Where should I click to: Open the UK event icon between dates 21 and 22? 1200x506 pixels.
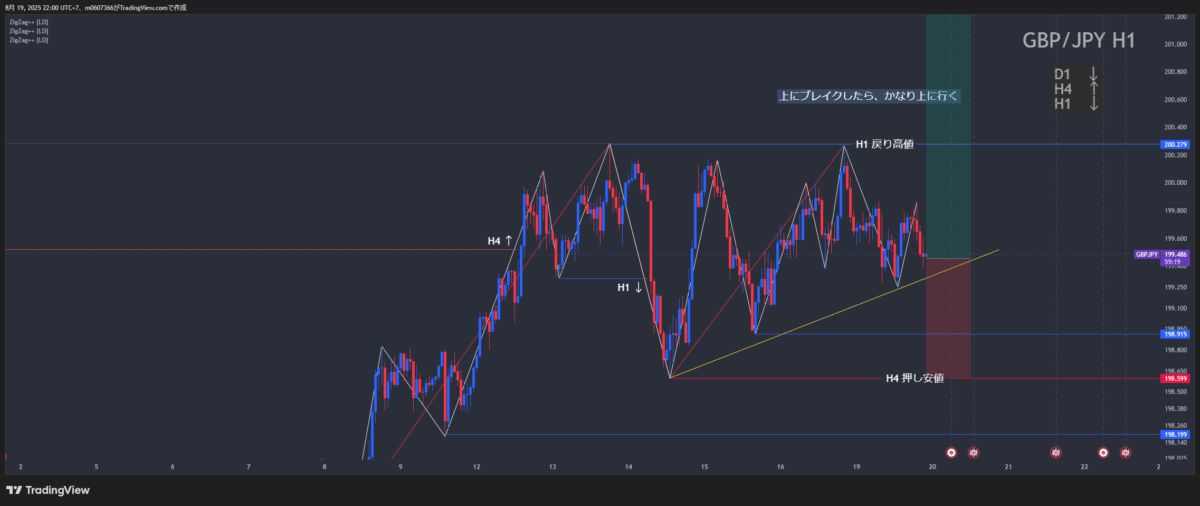click(x=1056, y=453)
